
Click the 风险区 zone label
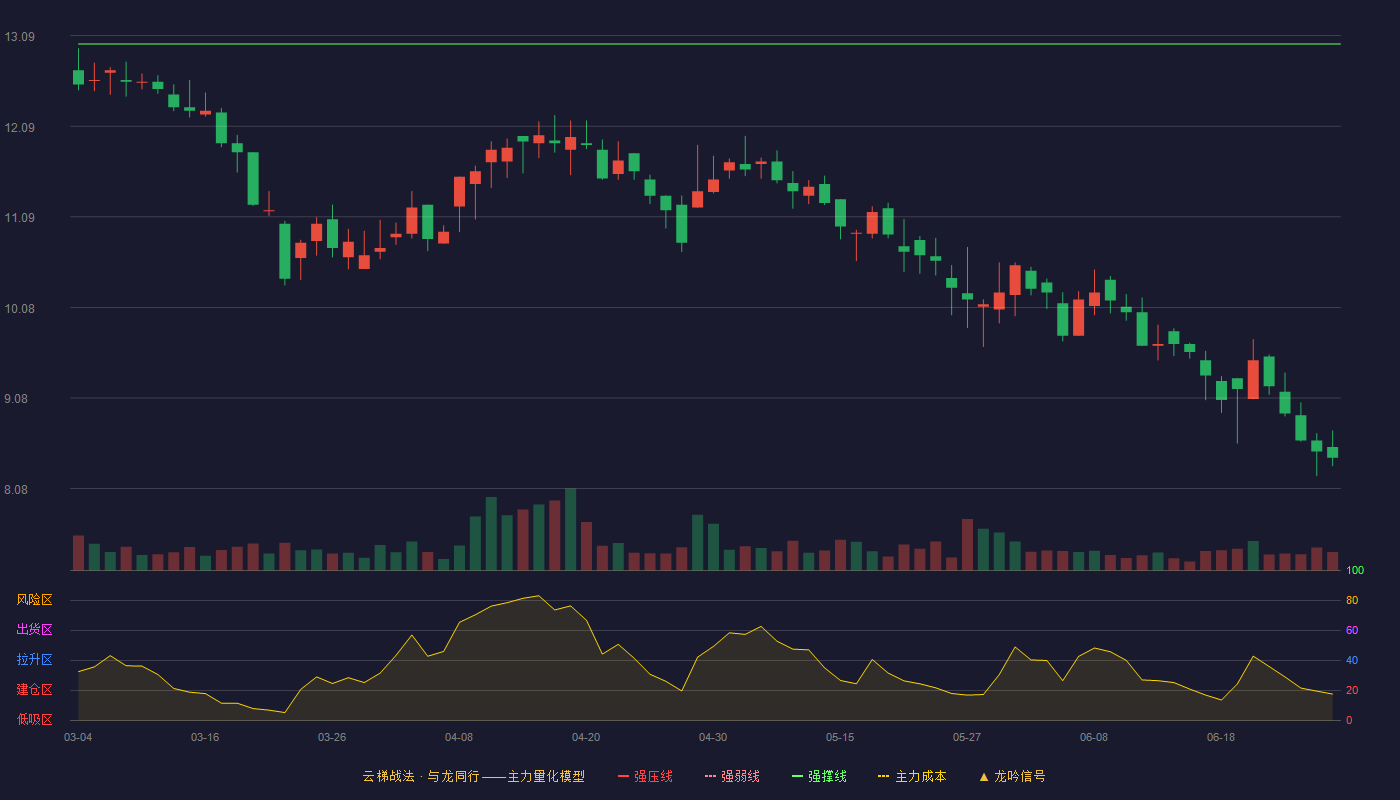[34, 600]
